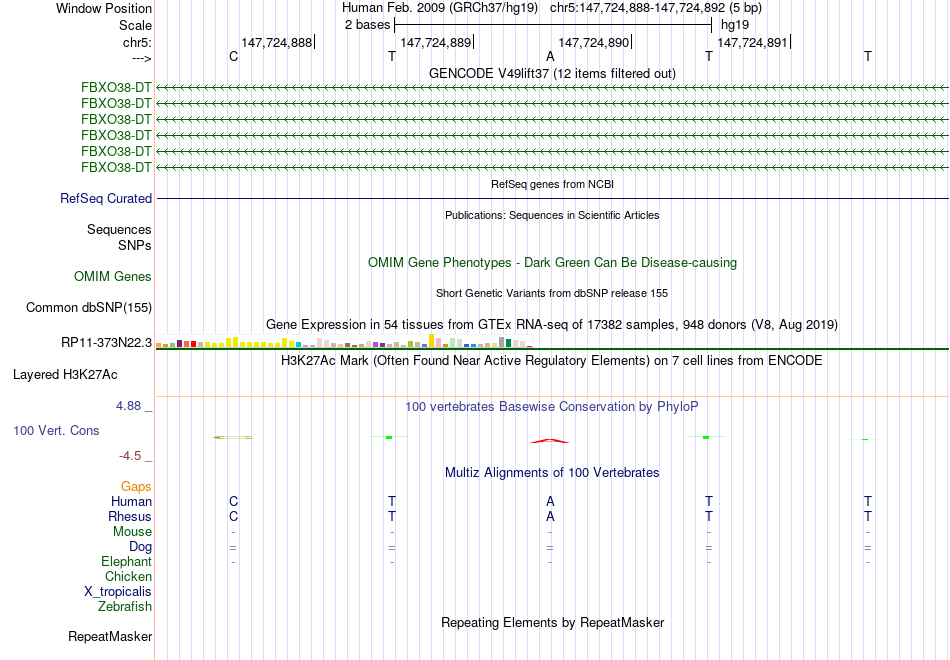Image resolution: width=950 pixels, height=660 pixels.
Task: Click the green PhyloP bar under base 147,724,891
Action: click(706, 437)
